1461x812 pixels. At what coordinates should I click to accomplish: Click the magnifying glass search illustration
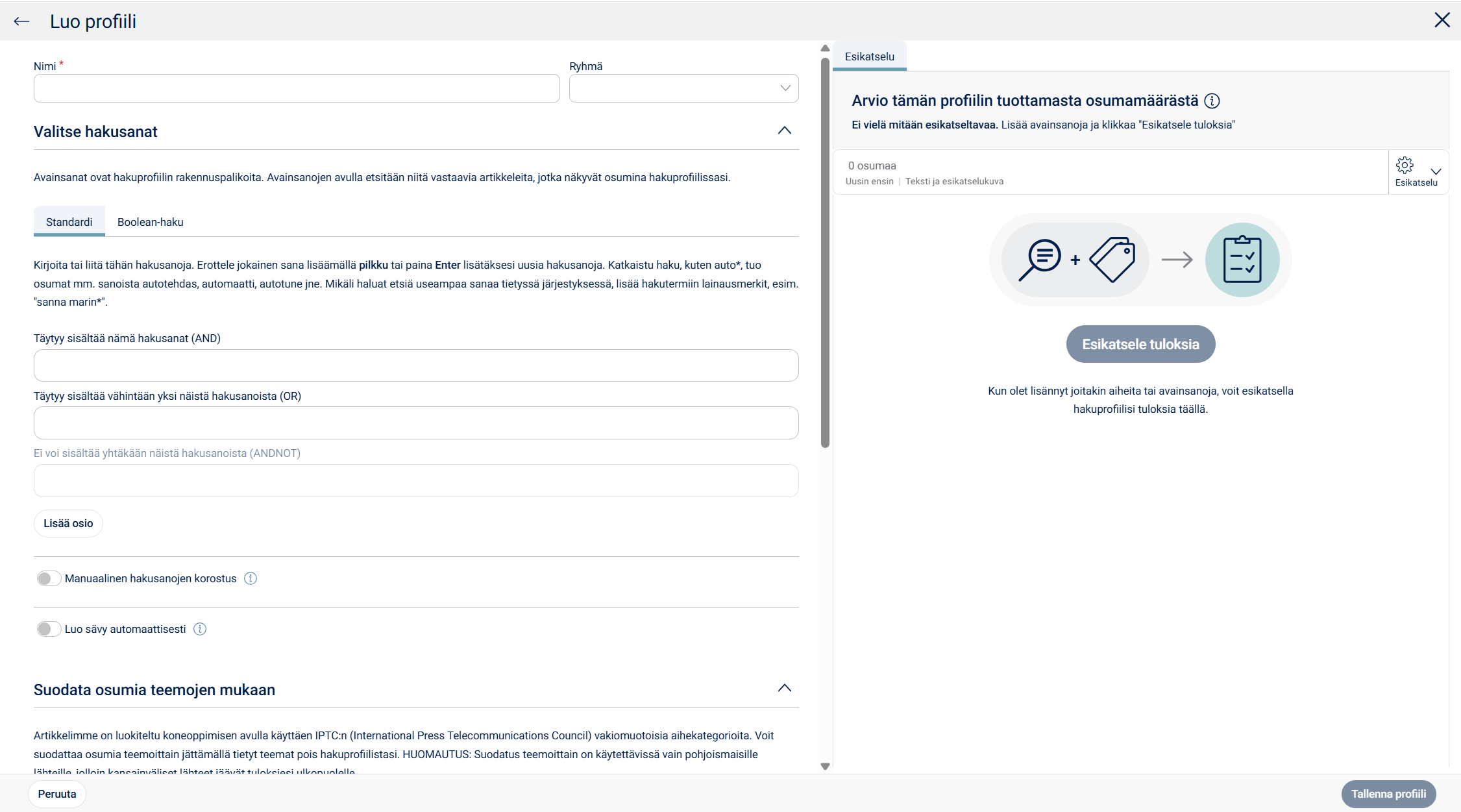click(1040, 260)
